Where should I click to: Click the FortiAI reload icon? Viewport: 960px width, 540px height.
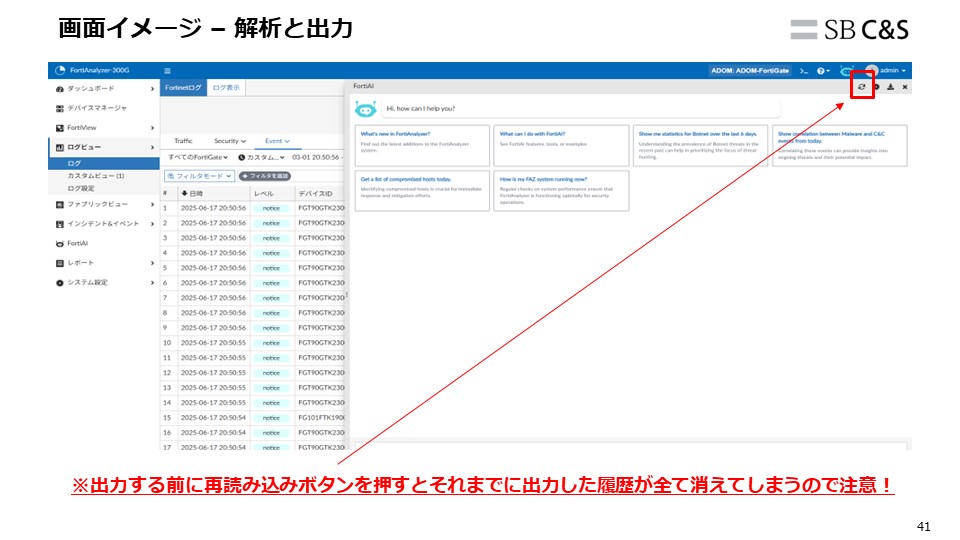click(862, 88)
